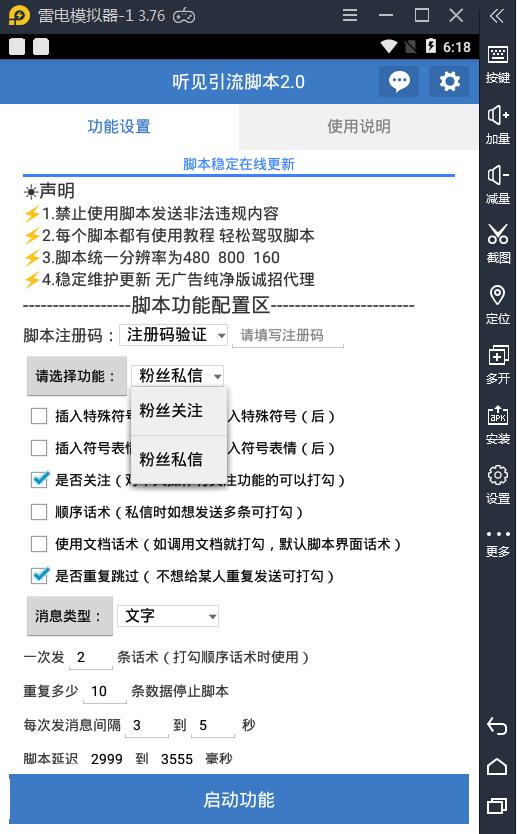
Task: Select 粉丝关注 from the dropdown list
Action: (x=179, y=411)
